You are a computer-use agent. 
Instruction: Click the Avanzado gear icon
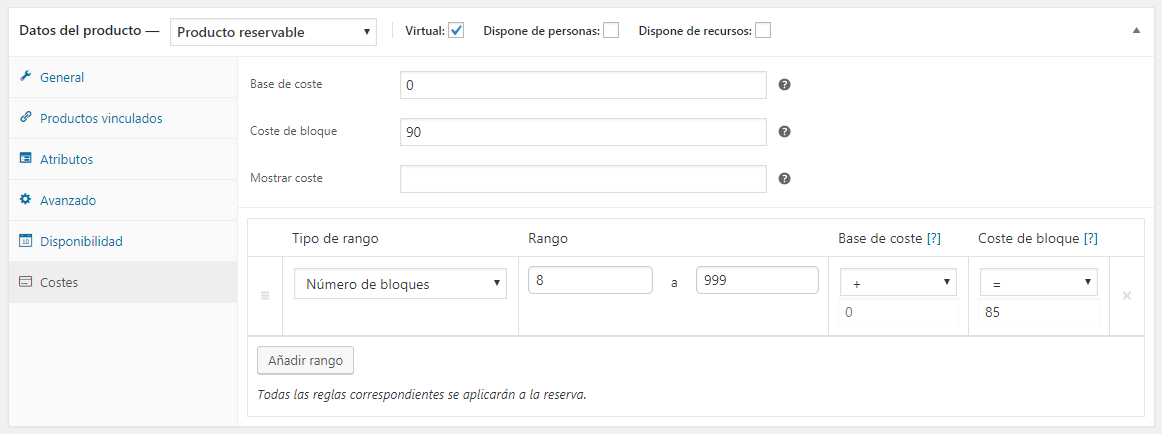(x=25, y=199)
